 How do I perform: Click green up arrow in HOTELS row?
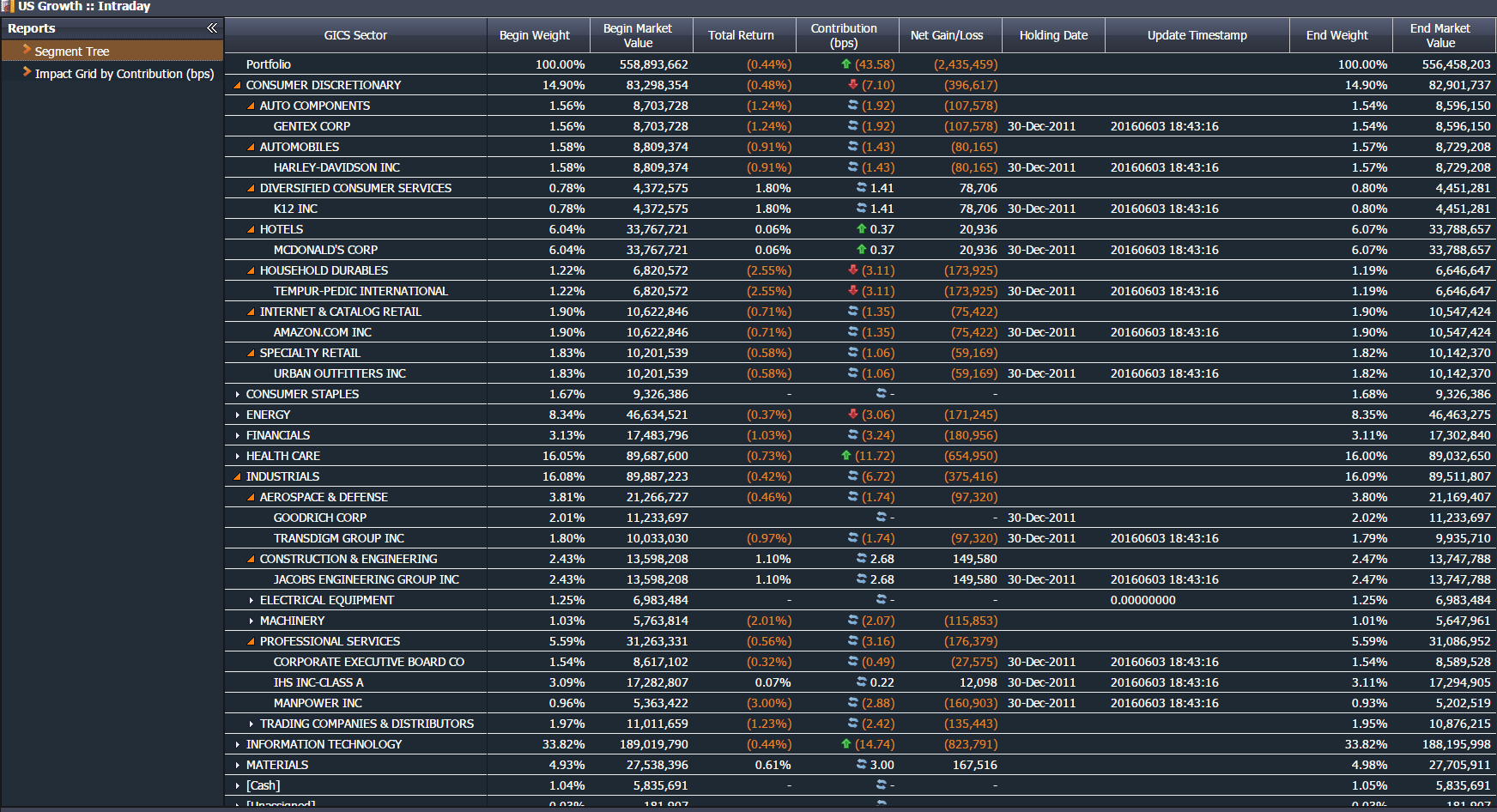pyautogui.click(x=862, y=229)
